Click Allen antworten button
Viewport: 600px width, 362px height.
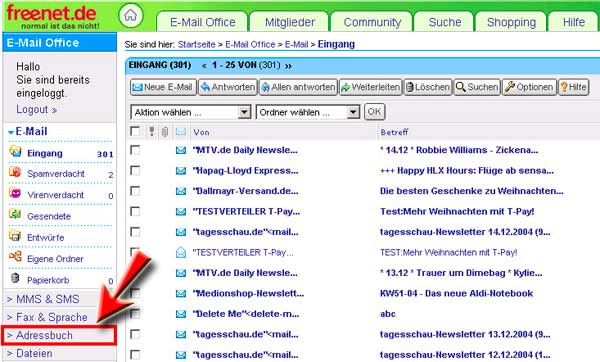click(x=298, y=87)
